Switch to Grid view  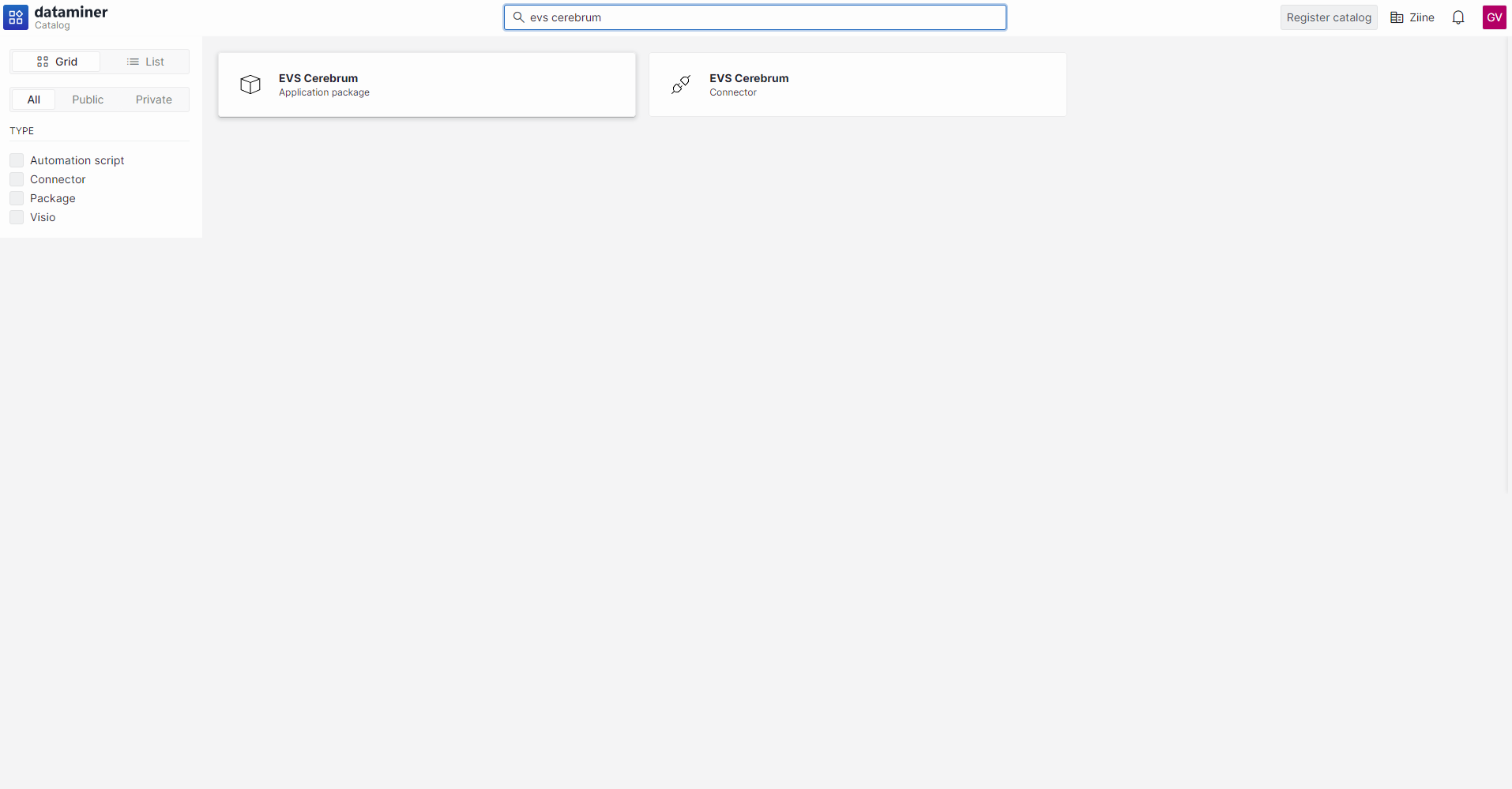pyautogui.click(x=56, y=62)
